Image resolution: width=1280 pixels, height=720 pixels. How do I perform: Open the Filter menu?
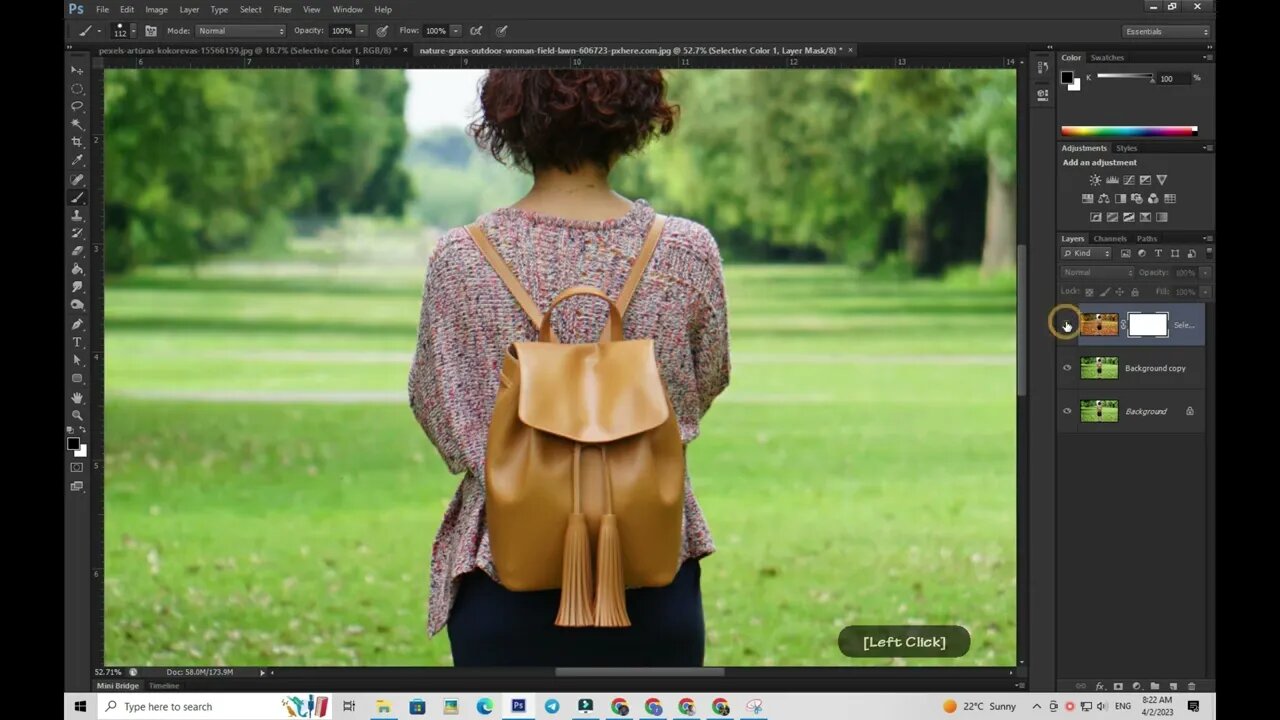coord(283,9)
